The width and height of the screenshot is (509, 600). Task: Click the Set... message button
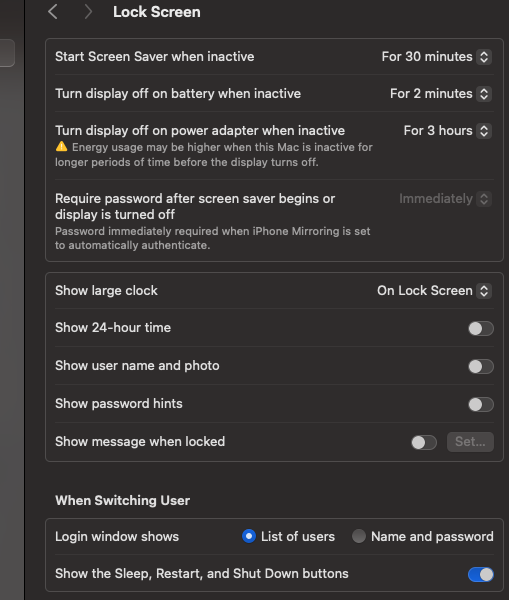tap(470, 442)
